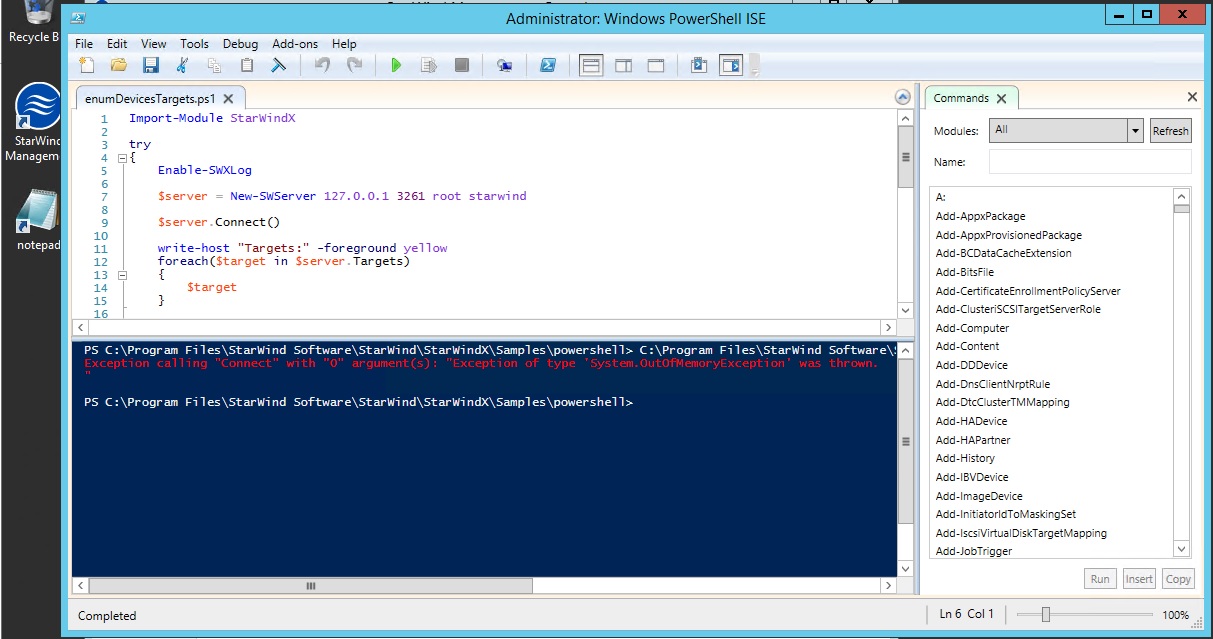Select Add-HADevice in the command list

tap(971, 421)
